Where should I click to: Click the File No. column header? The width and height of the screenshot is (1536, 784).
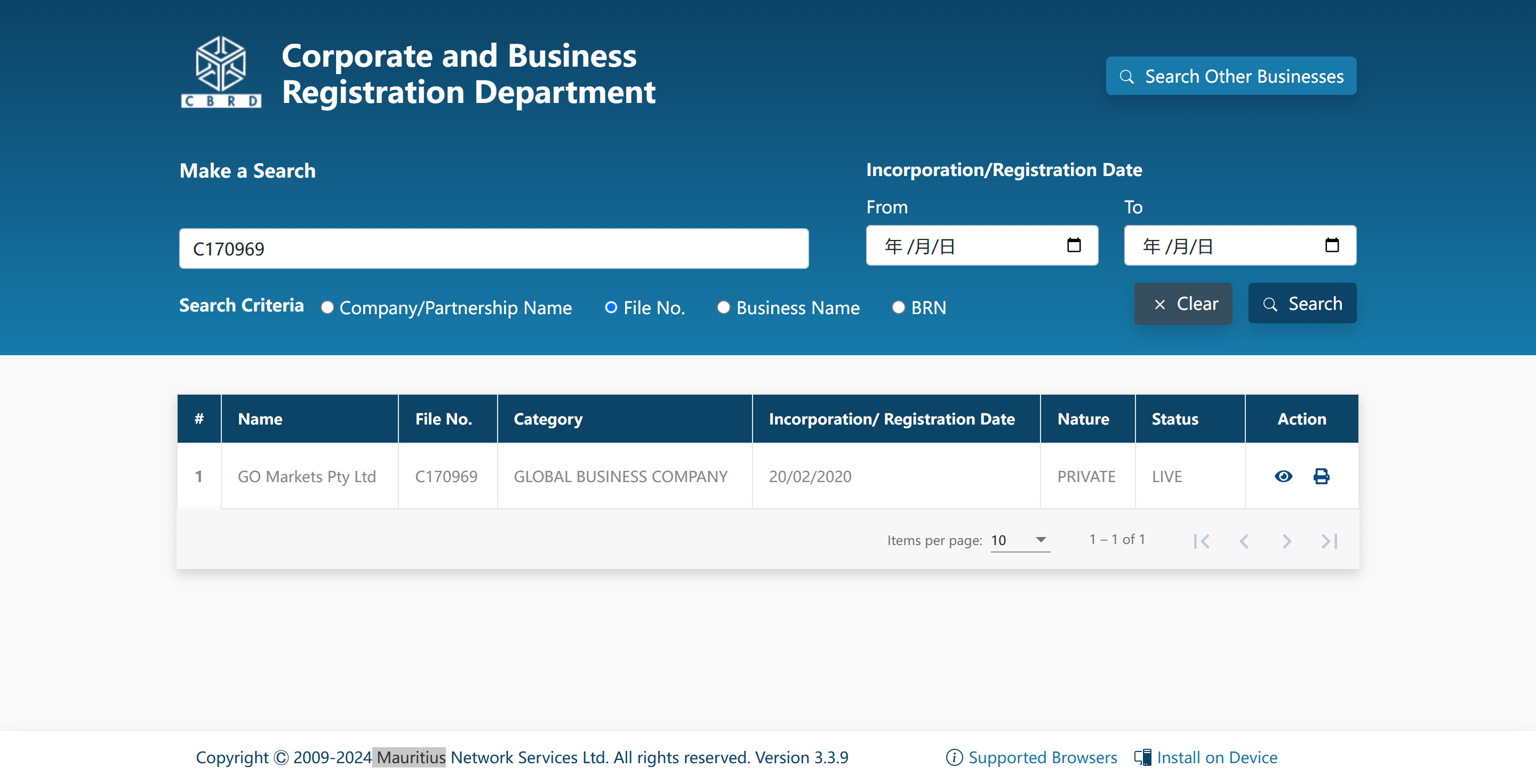click(x=448, y=419)
